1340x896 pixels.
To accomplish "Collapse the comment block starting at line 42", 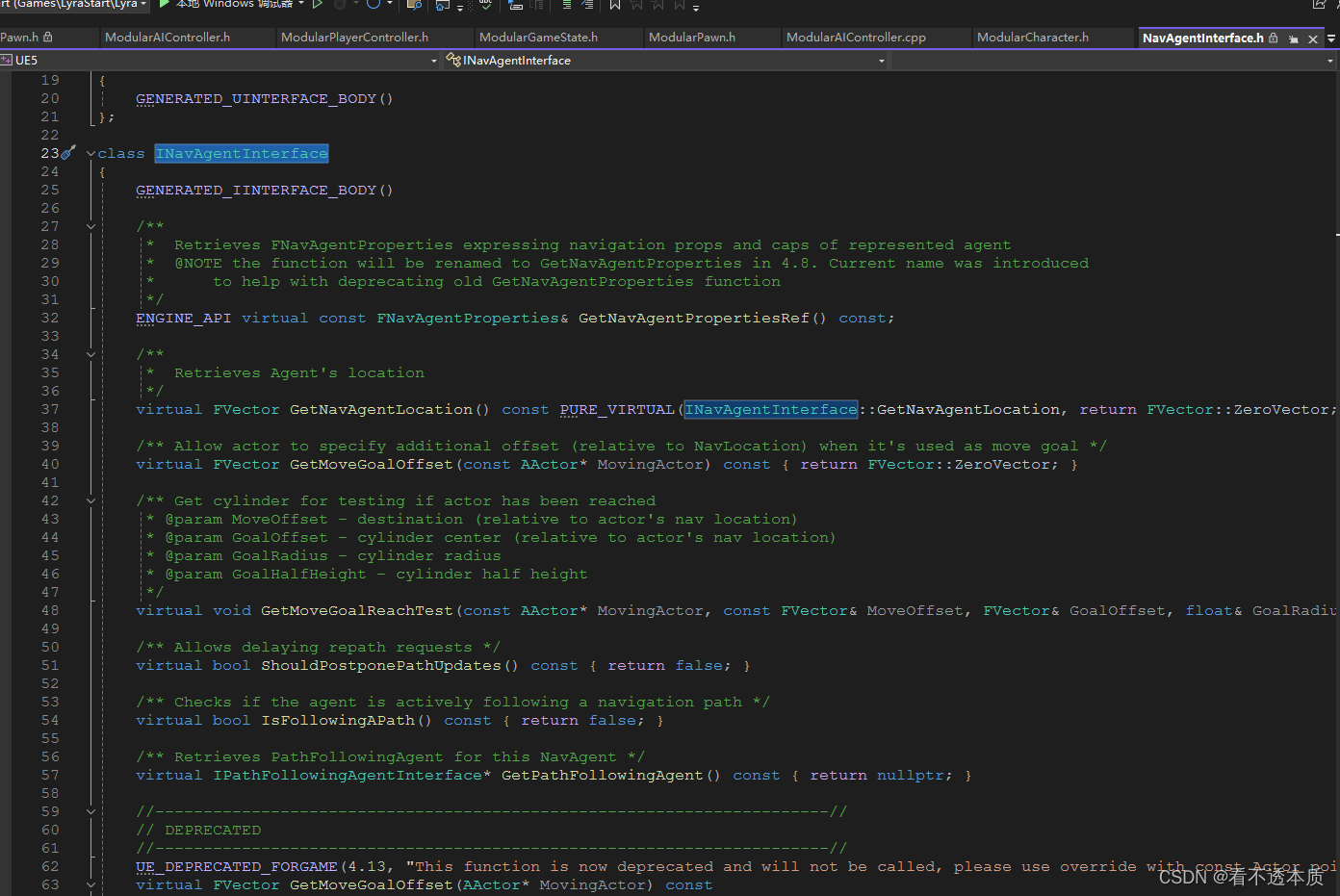I will click(90, 501).
